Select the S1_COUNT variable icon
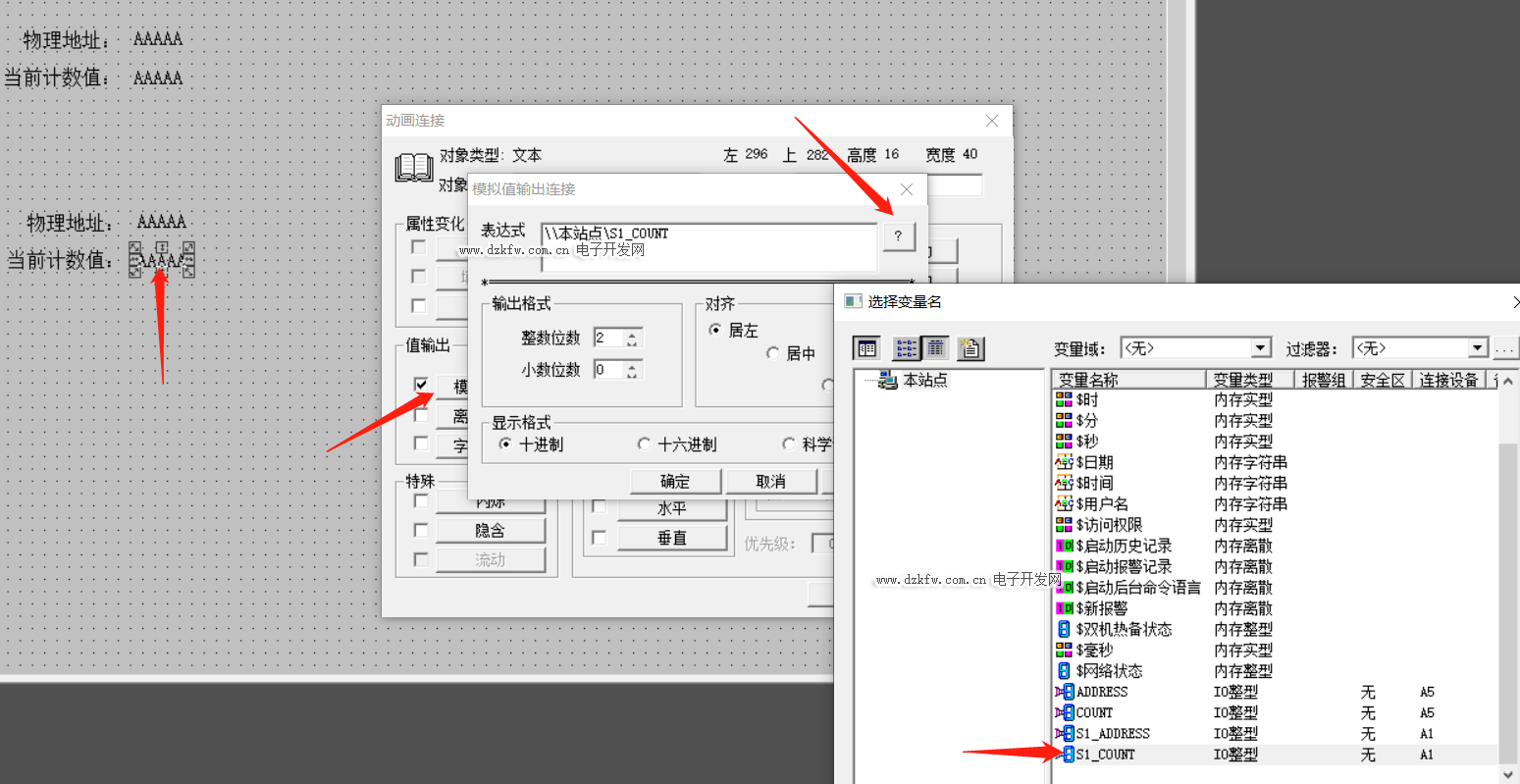The image size is (1520, 784). pyautogui.click(x=1065, y=755)
